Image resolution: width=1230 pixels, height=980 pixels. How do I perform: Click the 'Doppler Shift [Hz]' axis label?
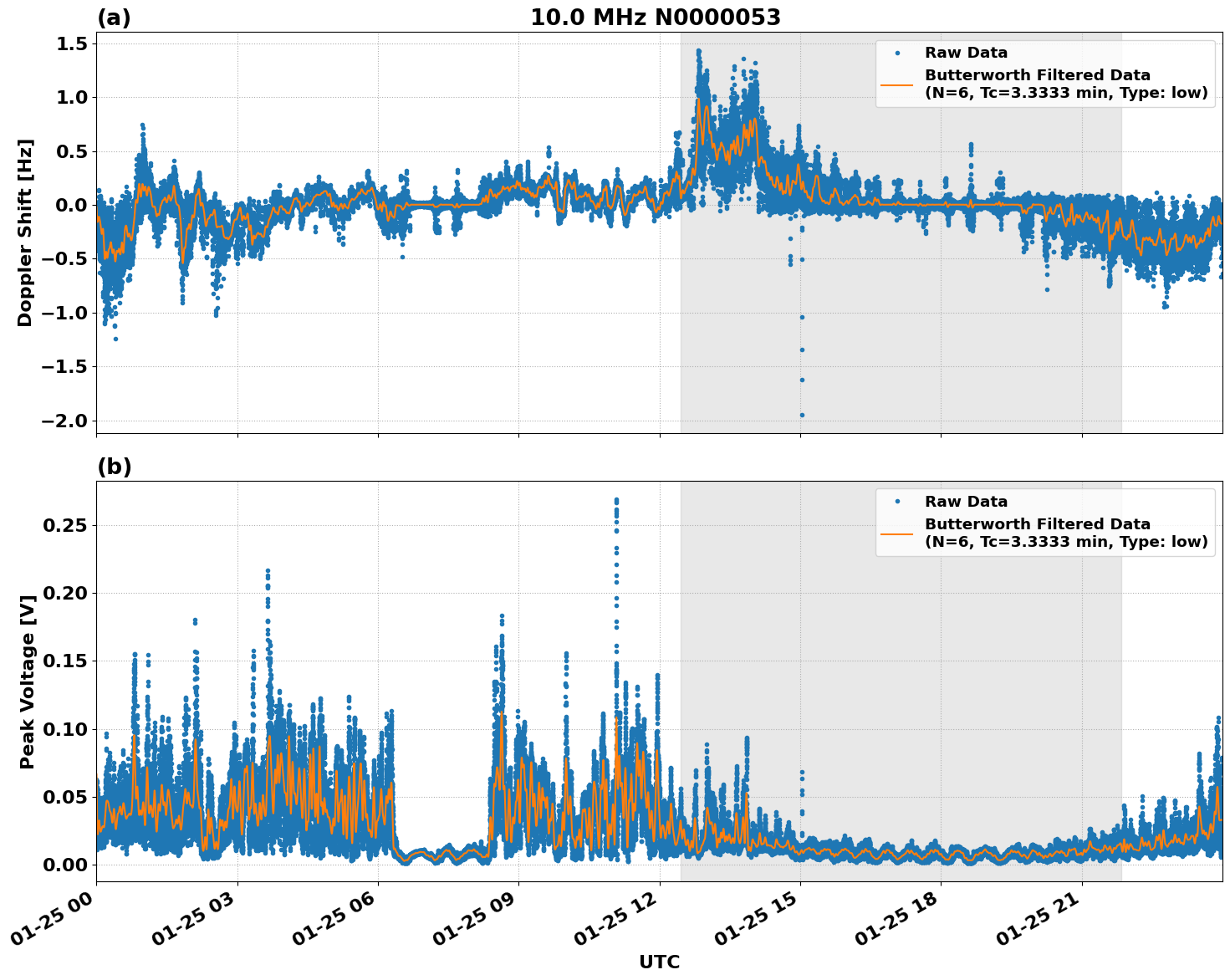point(25,232)
